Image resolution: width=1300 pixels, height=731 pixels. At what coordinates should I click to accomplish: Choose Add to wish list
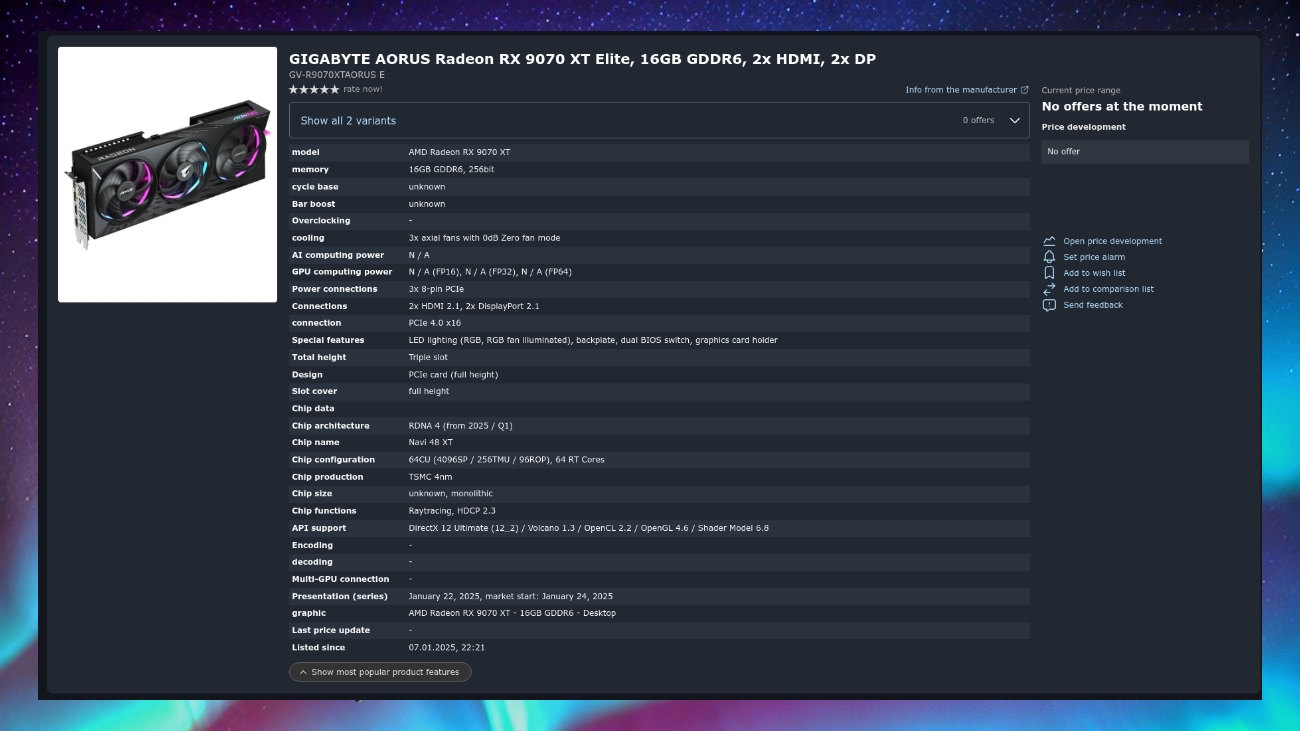point(1094,273)
